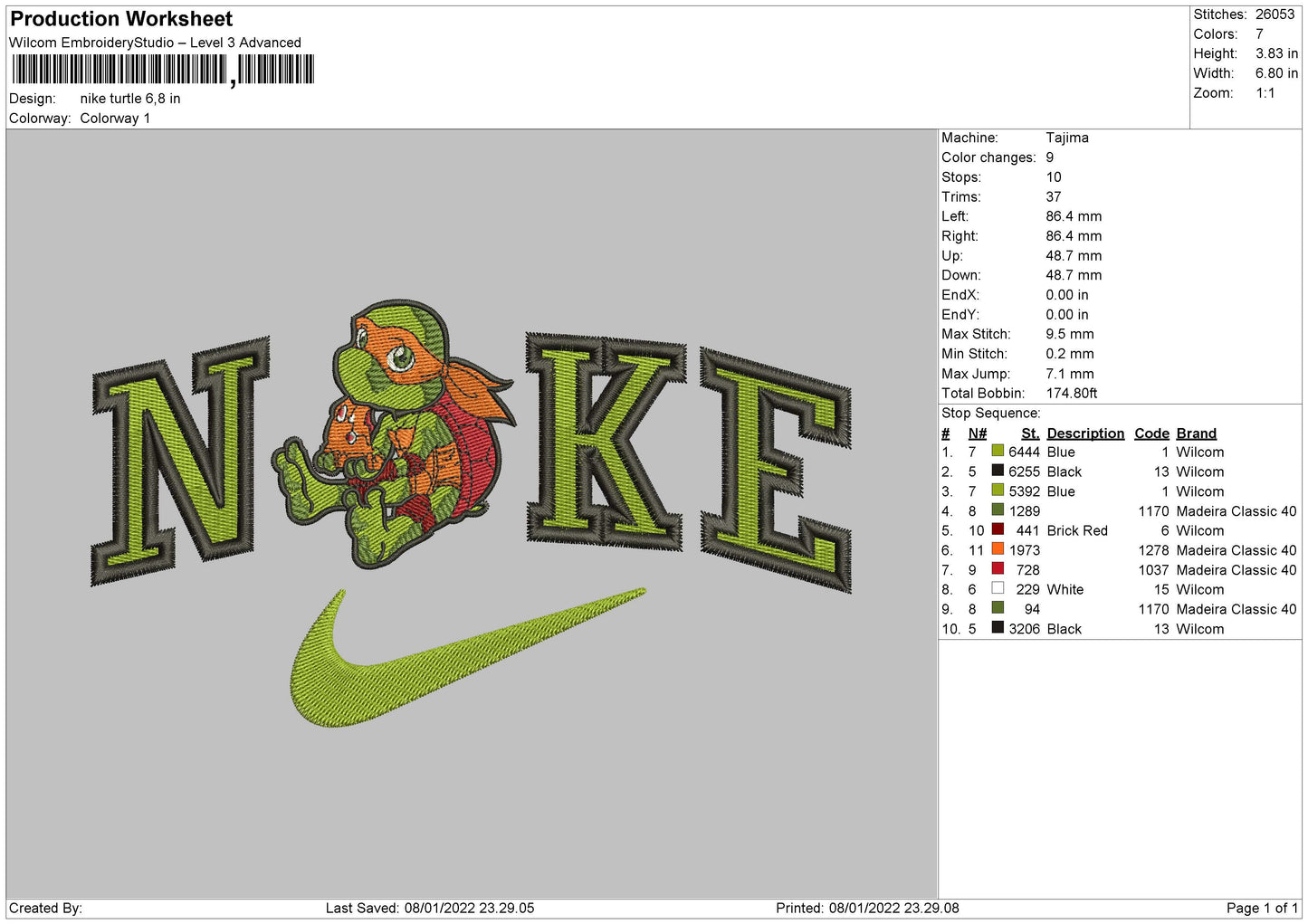Screen dimensions: 1308x924
Task: Click the Min Stitch value 0.2 mm
Action: (x=1070, y=354)
